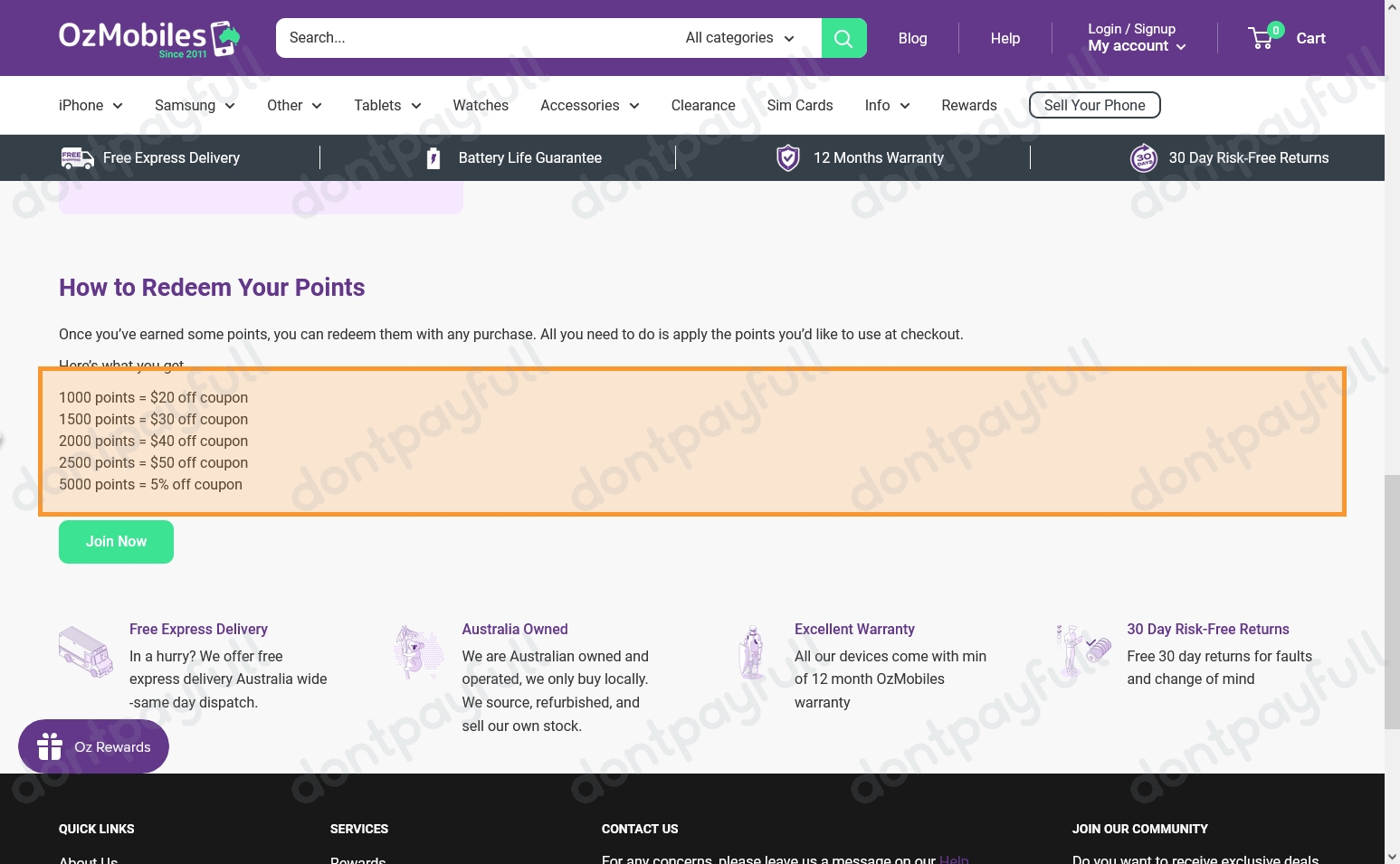The image size is (1400, 864).
Task: Expand the My account dropdown
Action: (1137, 46)
